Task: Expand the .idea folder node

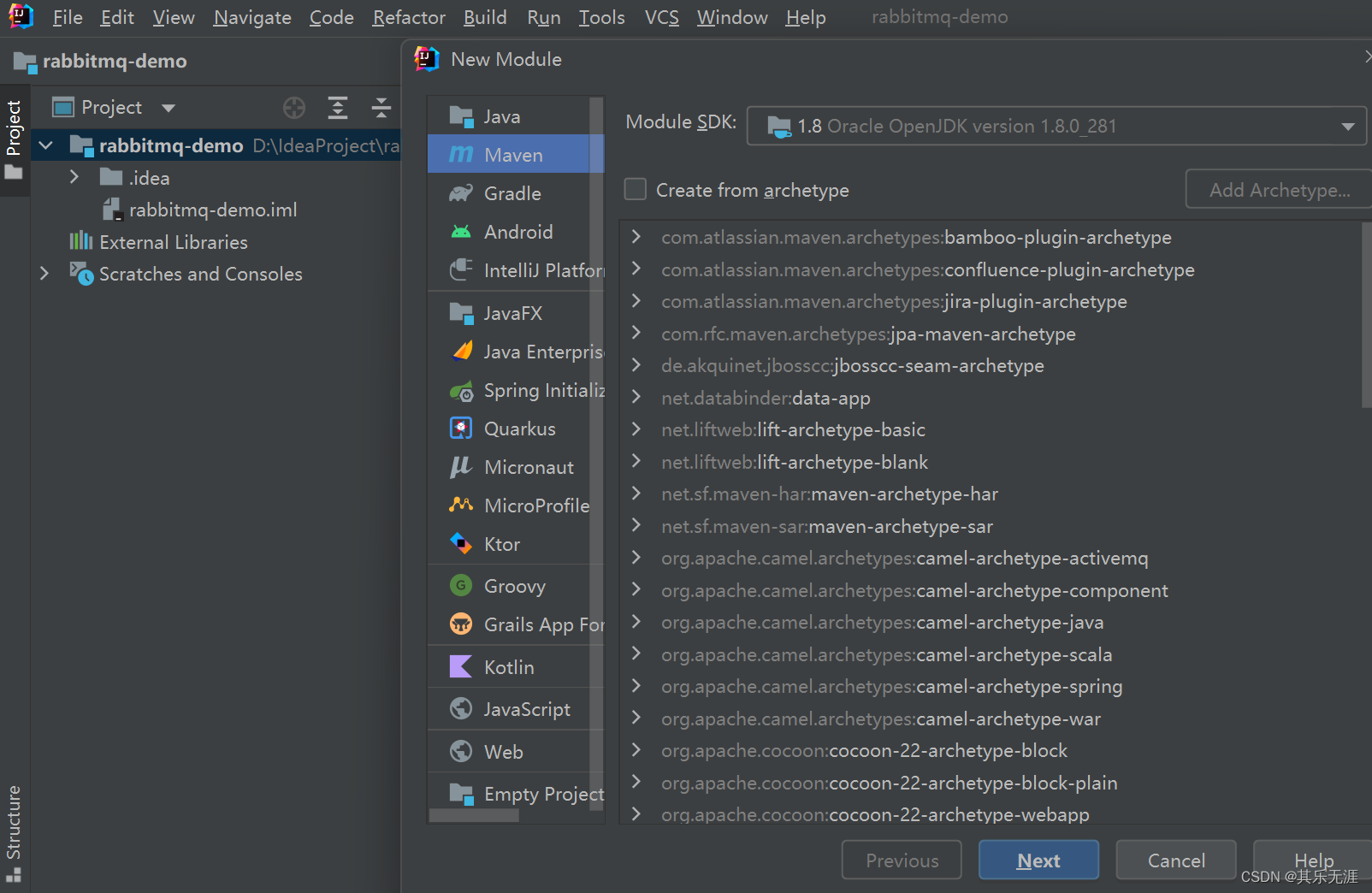Action: (x=74, y=177)
